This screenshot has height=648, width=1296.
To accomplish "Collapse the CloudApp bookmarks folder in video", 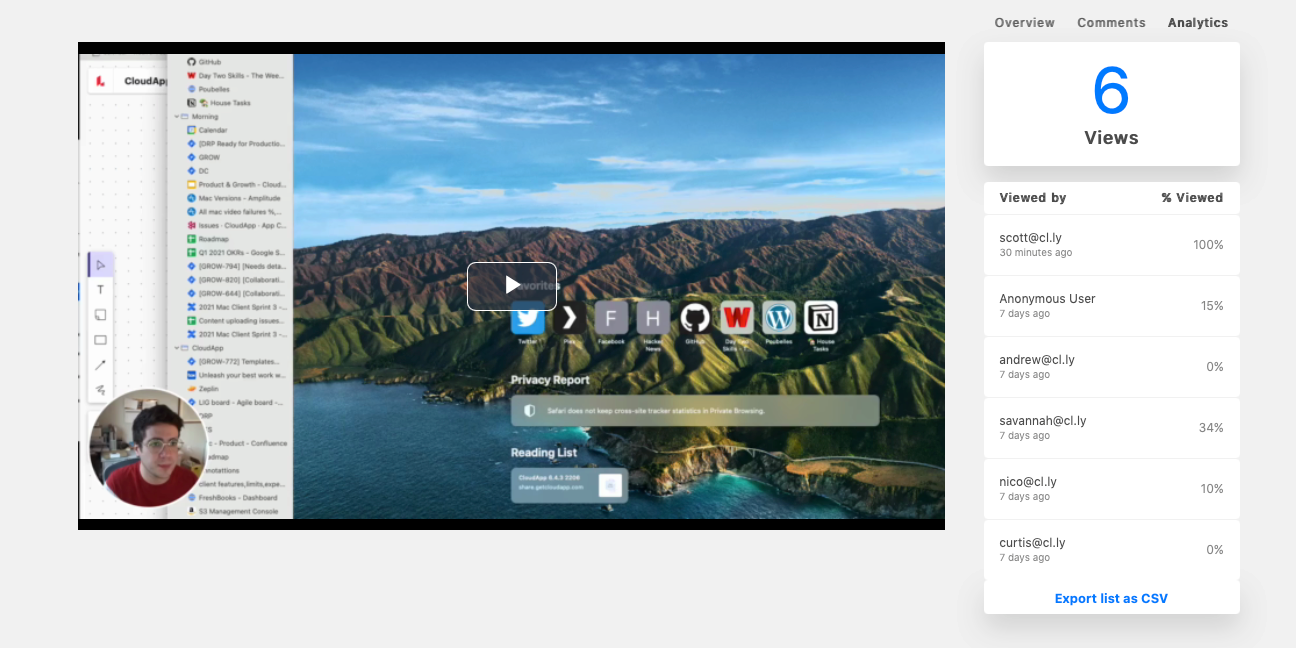I will 177,348.
